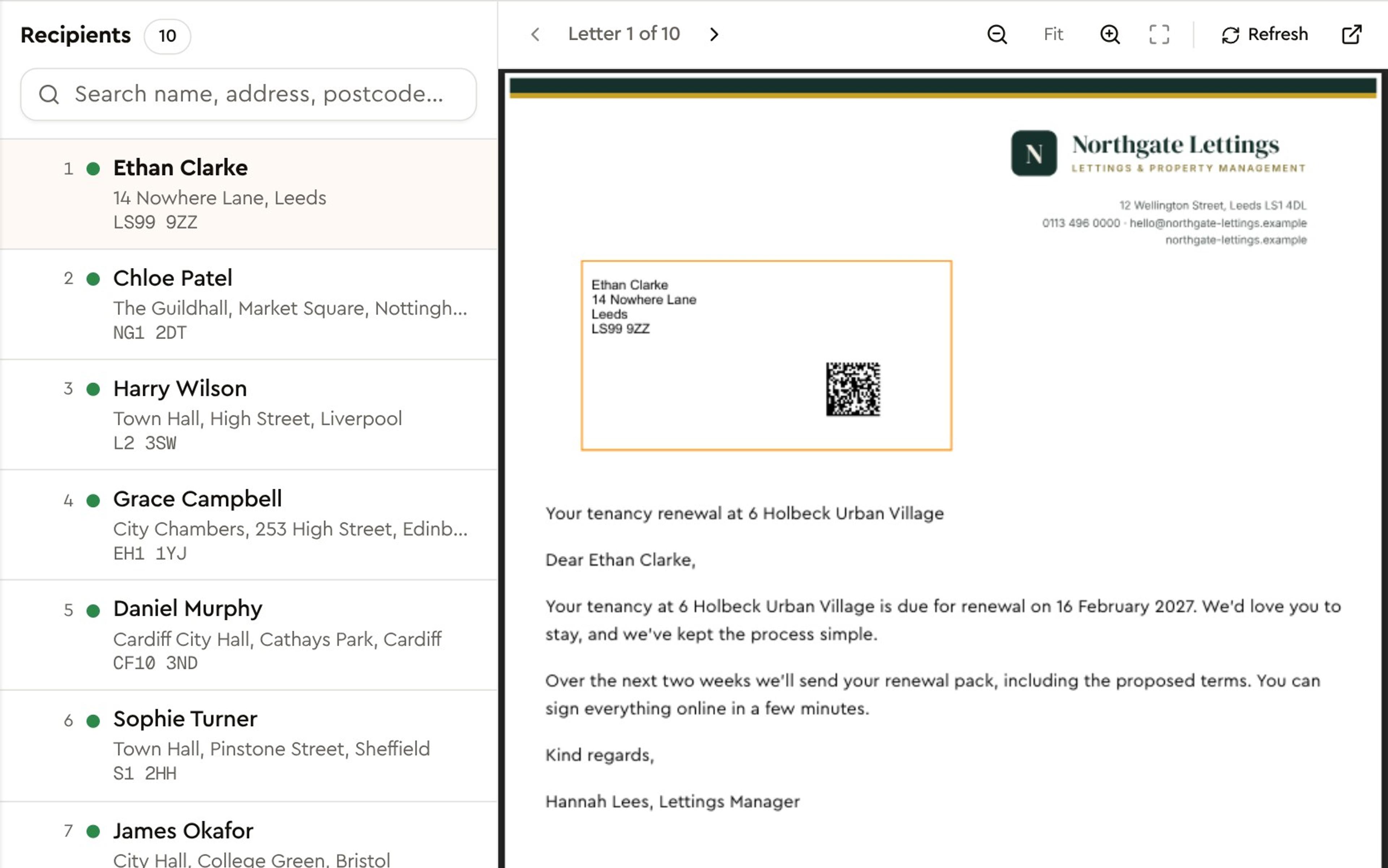Select recipient Ethan Clarke
The image size is (1388, 868).
coord(249,194)
